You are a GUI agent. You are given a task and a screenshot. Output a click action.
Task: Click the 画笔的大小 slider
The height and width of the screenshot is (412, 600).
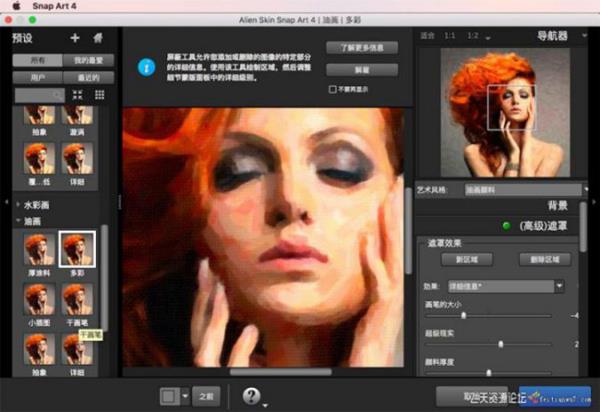click(x=463, y=316)
